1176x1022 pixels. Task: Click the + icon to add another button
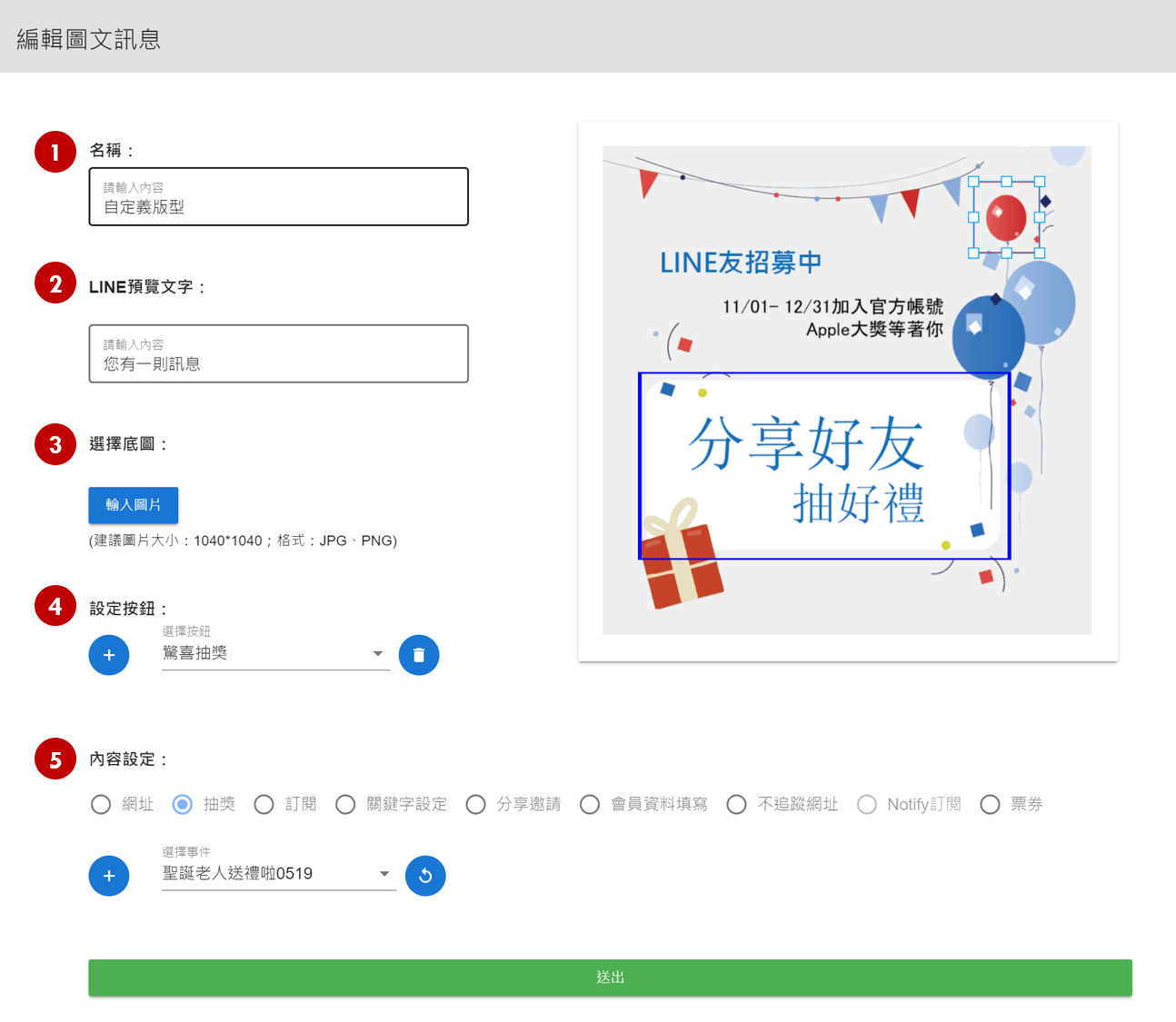pyautogui.click(x=109, y=654)
